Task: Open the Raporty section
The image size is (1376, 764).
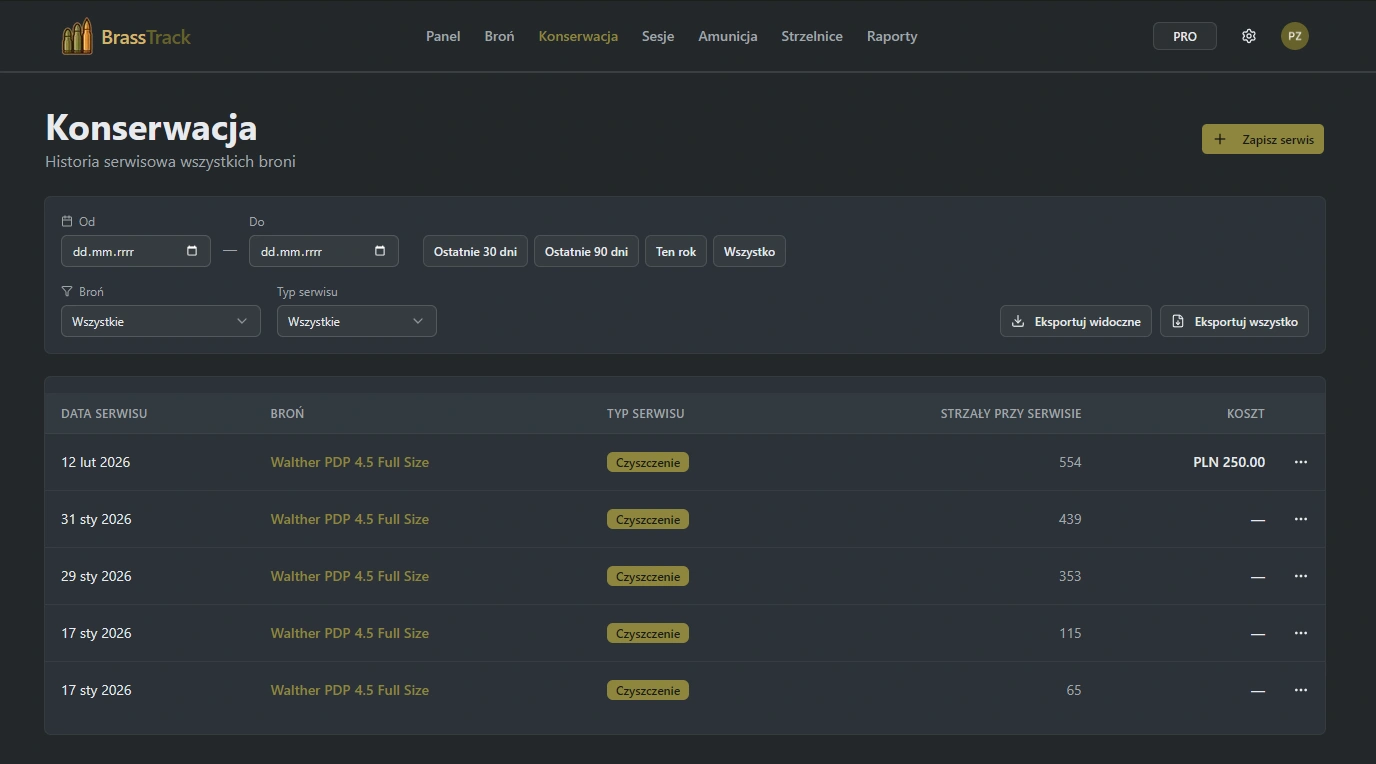Action: click(891, 36)
